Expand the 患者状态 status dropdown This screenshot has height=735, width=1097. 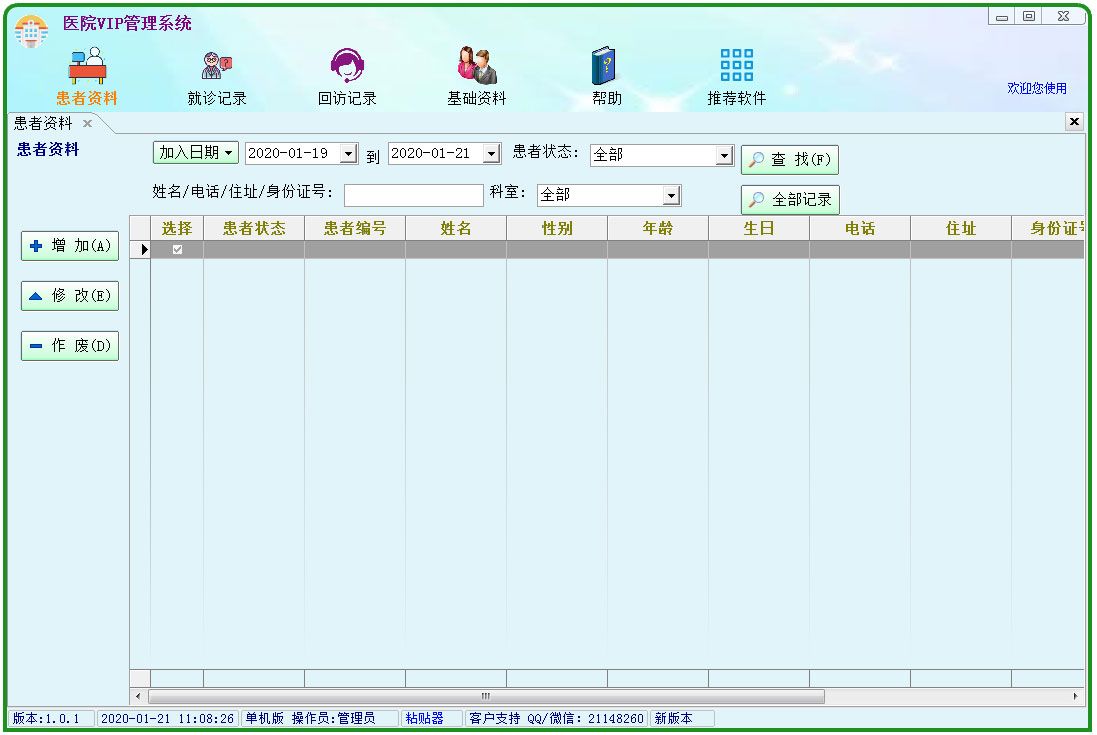point(724,155)
